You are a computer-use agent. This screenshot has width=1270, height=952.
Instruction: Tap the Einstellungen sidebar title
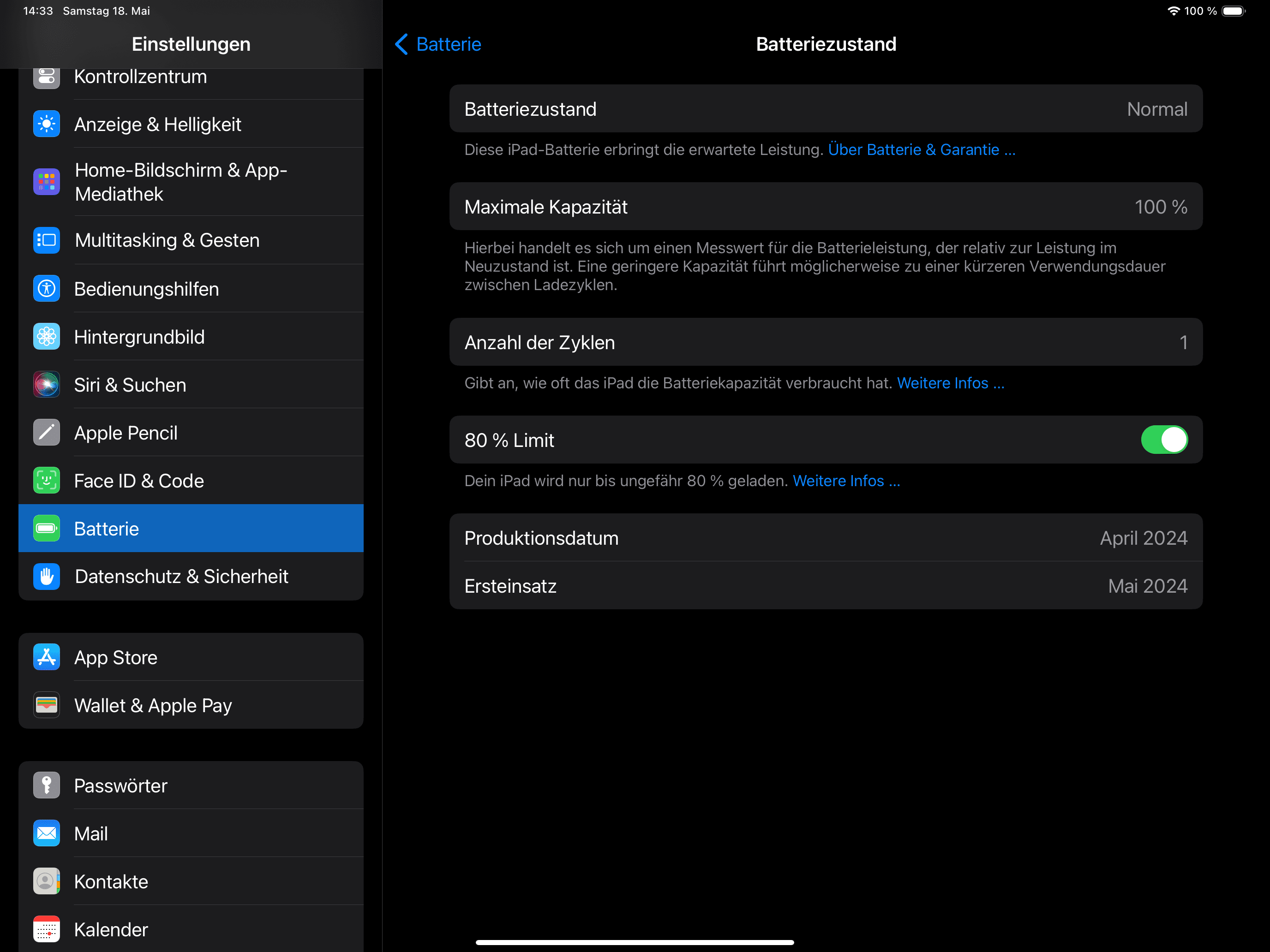[x=191, y=44]
